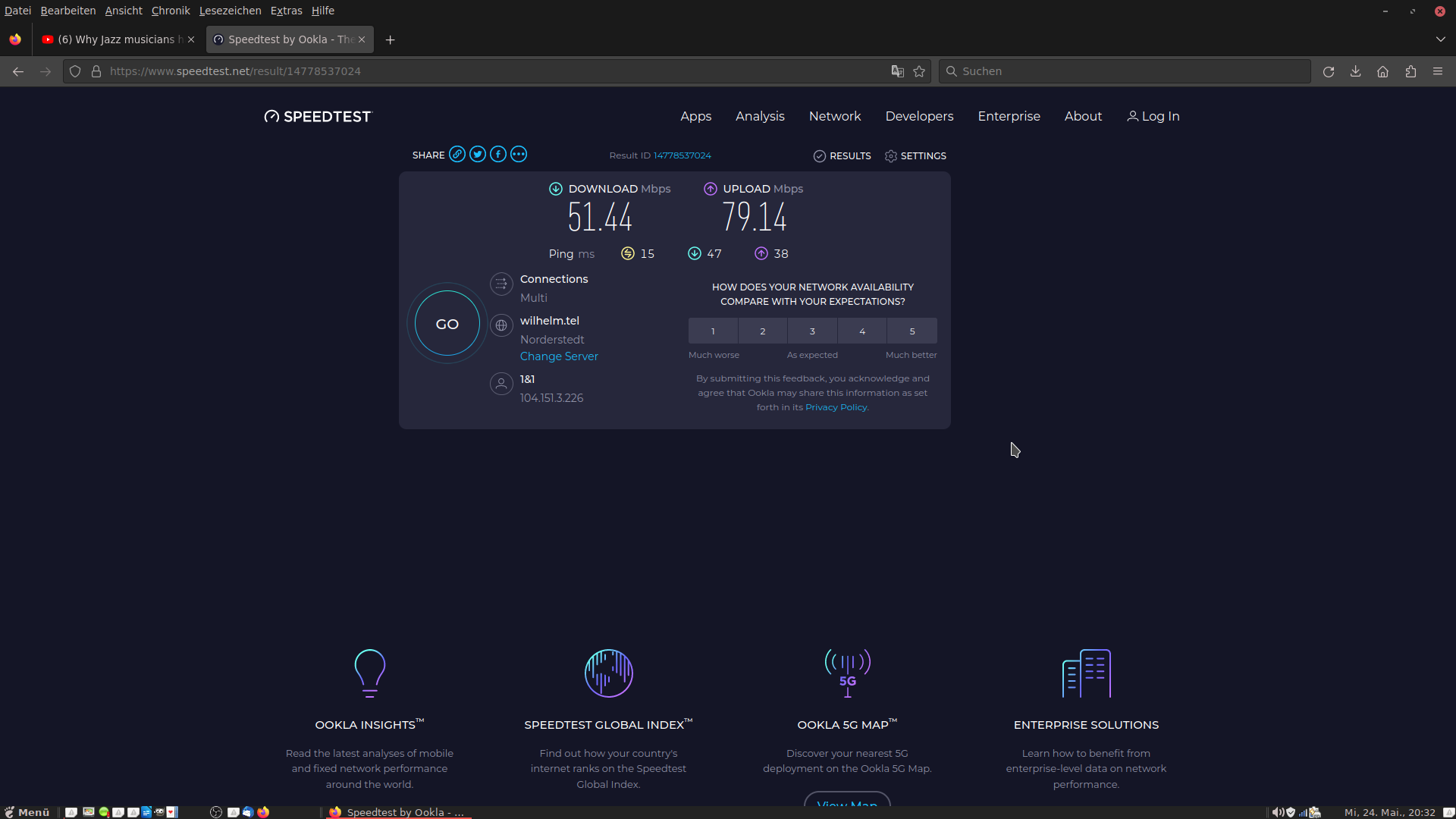
Task: Open the extensions puzzle icon
Action: (1410, 71)
